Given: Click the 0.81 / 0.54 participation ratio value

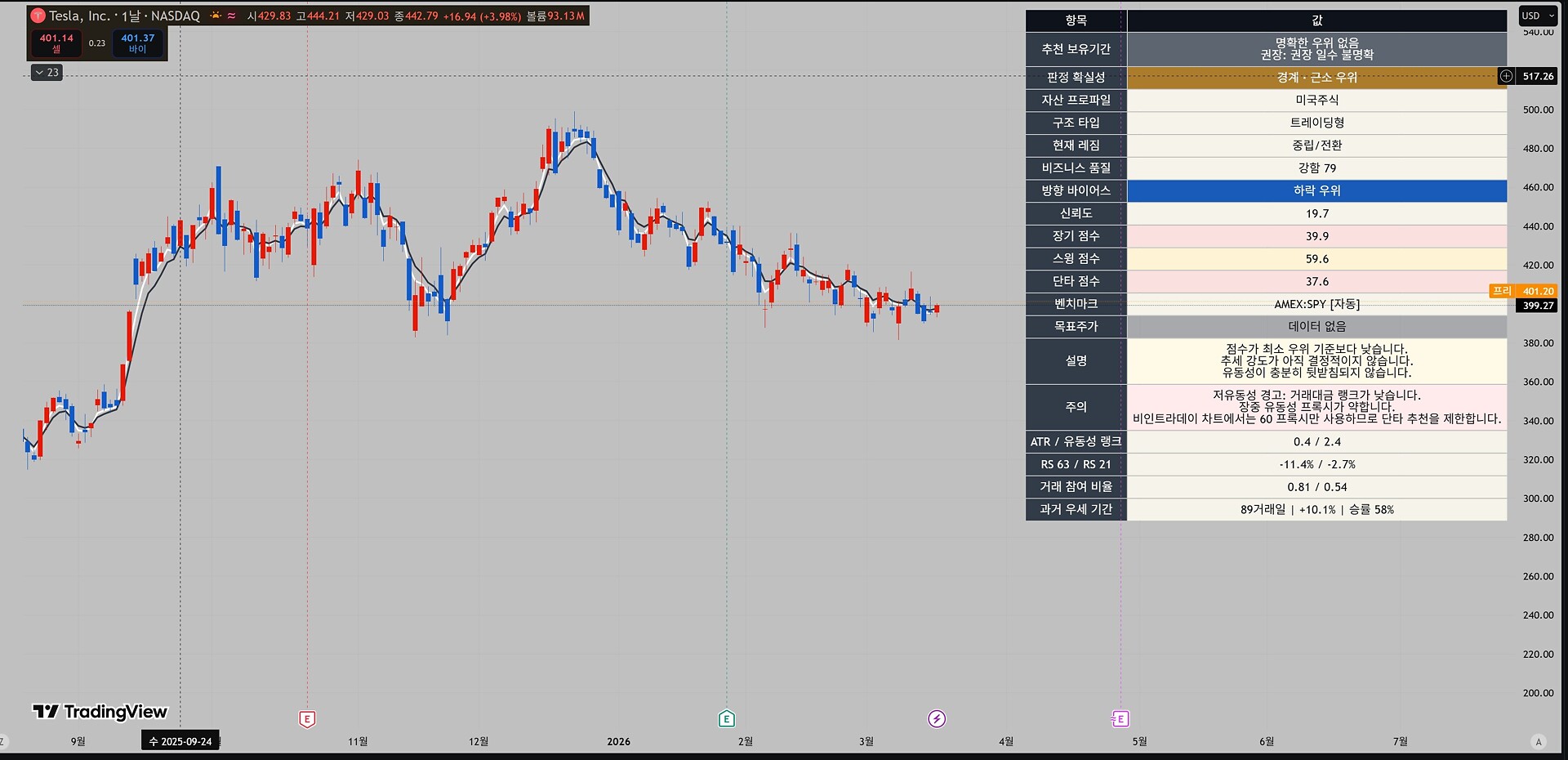Looking at the screenshot, I should click(1316, 487).
